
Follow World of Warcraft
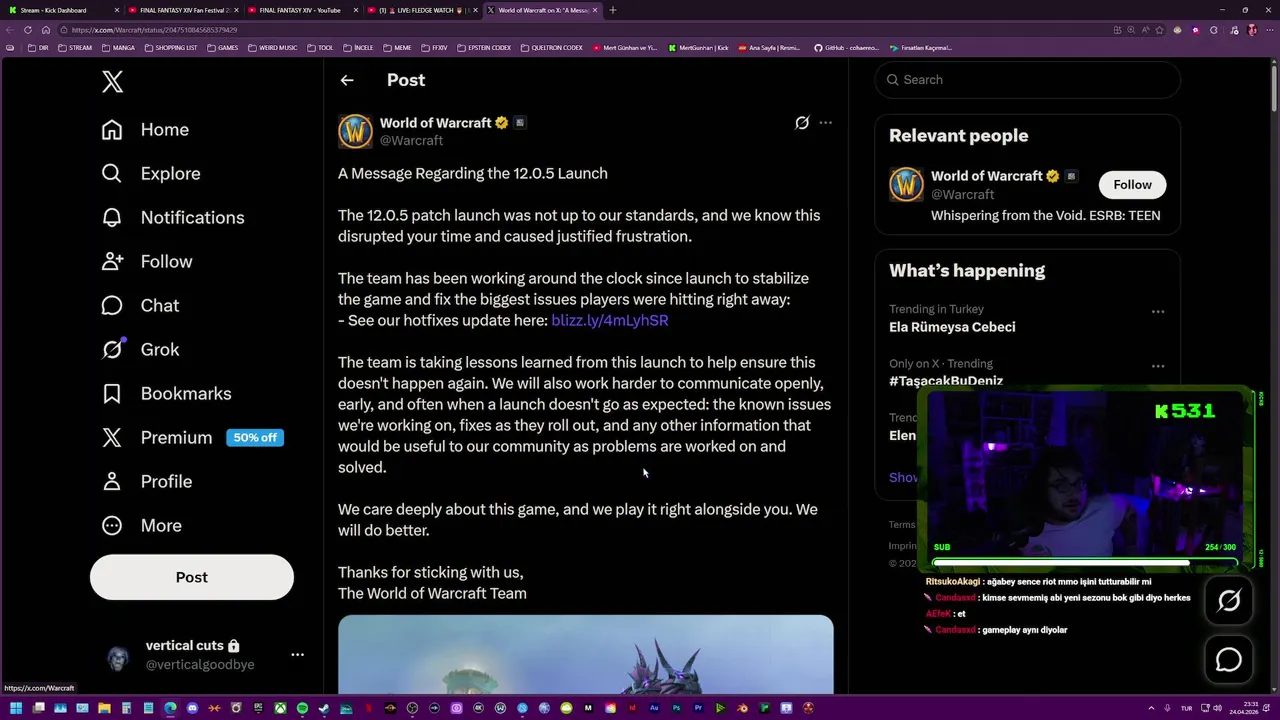coord(1132,184)
